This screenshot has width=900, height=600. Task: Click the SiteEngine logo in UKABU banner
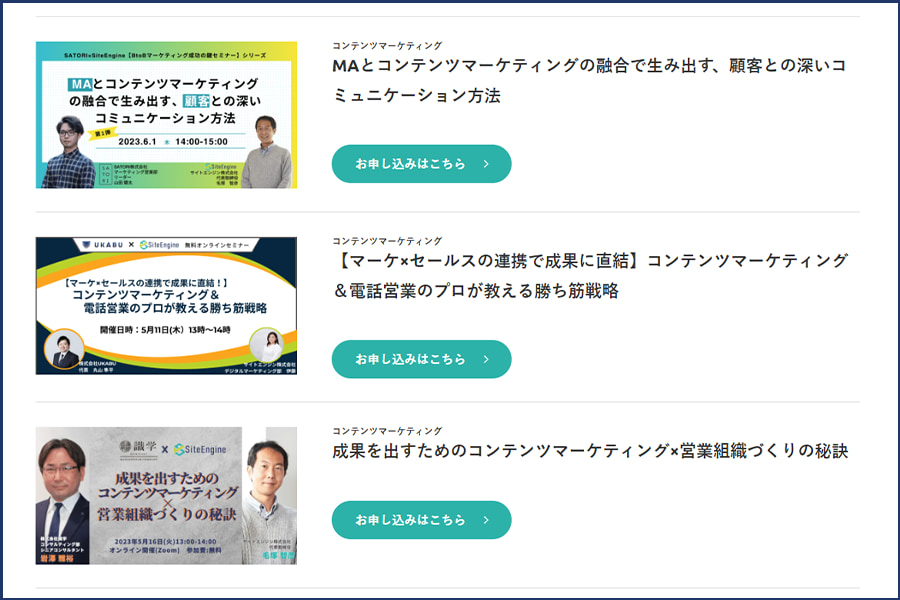(x=160, y=245)
